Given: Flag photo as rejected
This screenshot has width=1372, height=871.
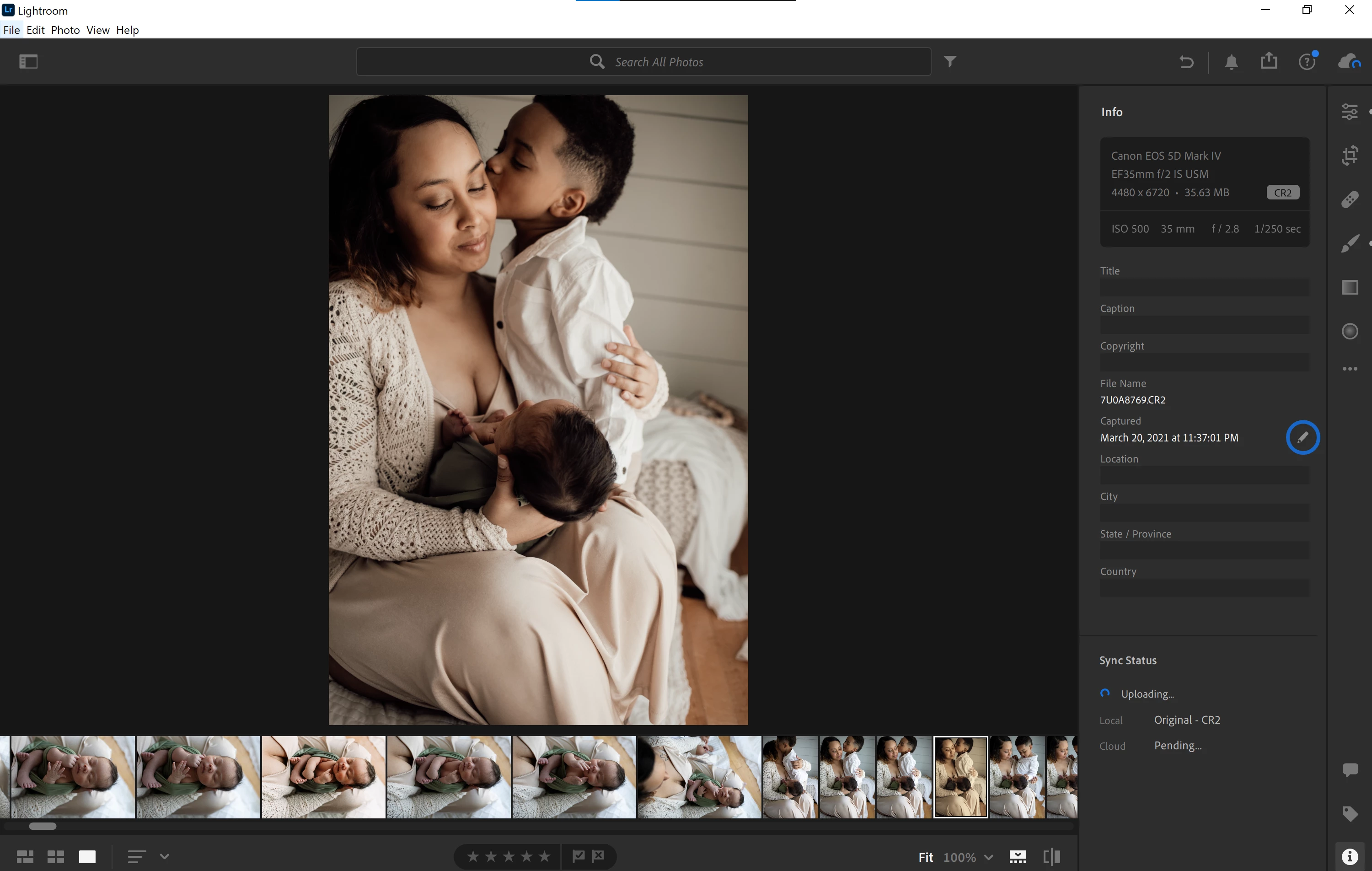Looking at the screenshot, I should click(x=598, y=856).
